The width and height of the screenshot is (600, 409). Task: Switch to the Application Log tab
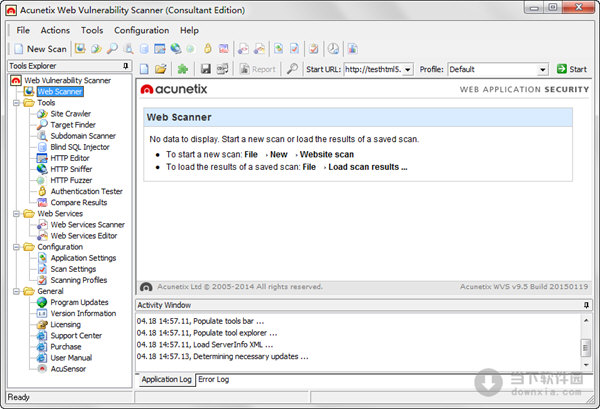(x=166, y=380)
